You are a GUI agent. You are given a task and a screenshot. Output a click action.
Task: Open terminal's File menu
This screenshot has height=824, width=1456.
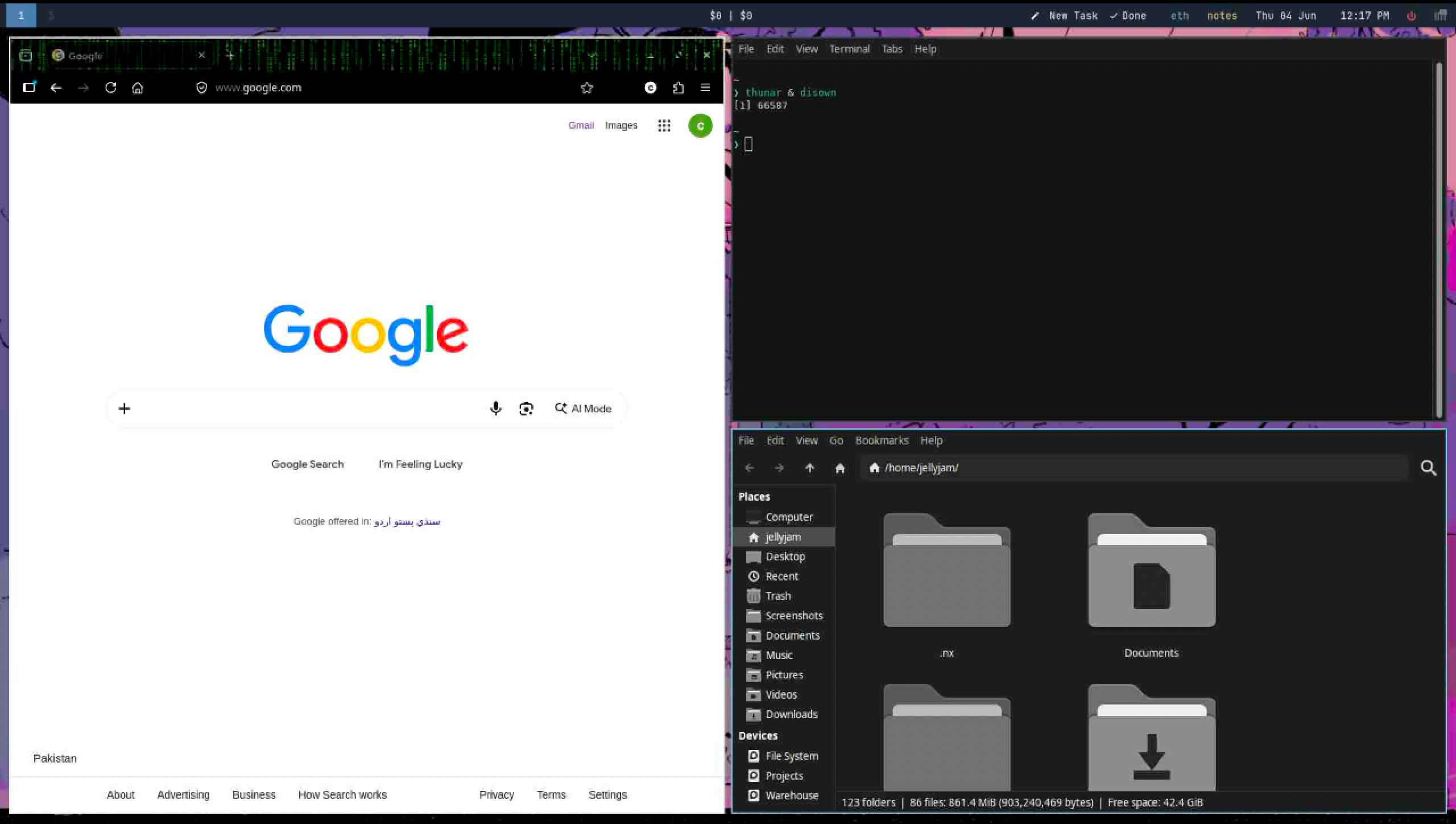(x=746, y=49)
